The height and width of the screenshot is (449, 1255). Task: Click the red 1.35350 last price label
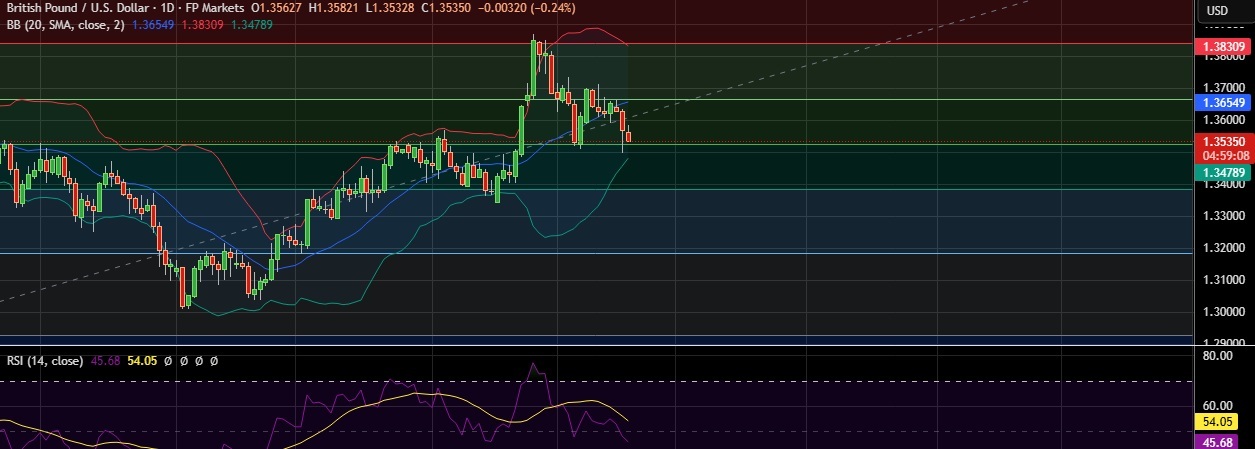click(x=1222, y=143)
